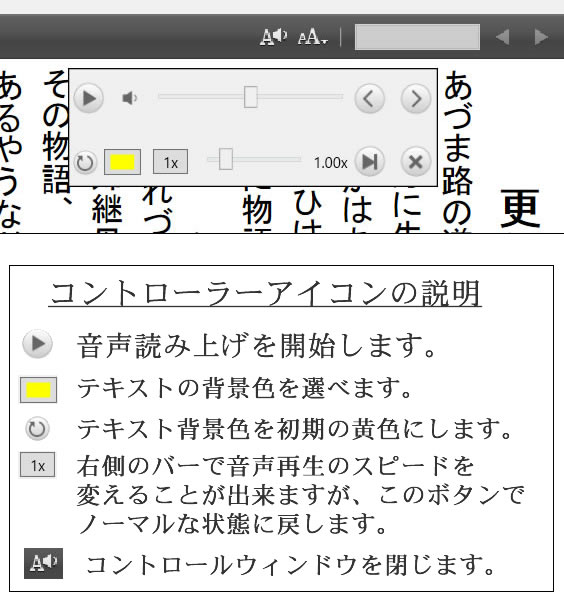Screen dimensions: 564x610
Task: Click the text 音声読み上げを開始します。
Action: point(257,345)
